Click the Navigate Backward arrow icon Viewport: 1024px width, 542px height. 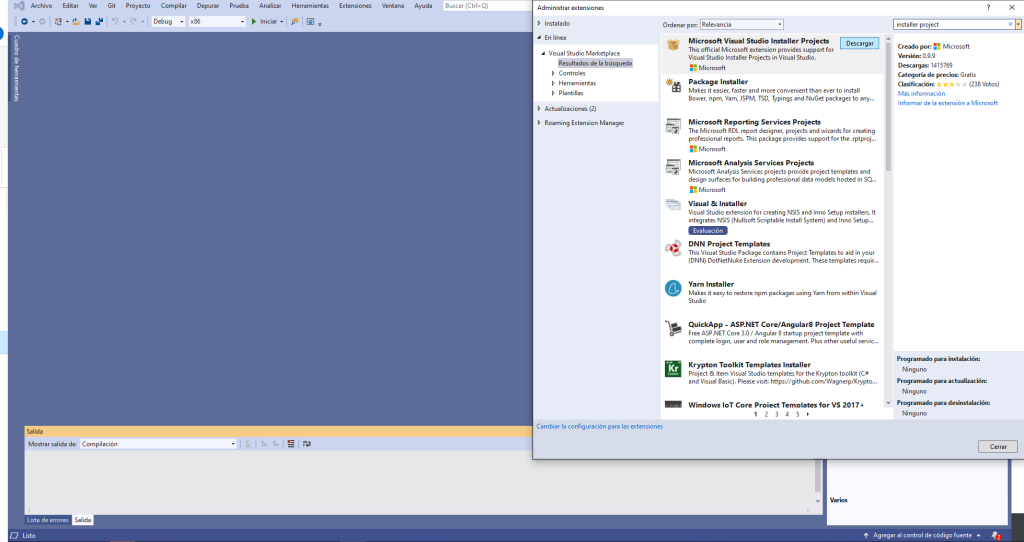click(24, 22)
